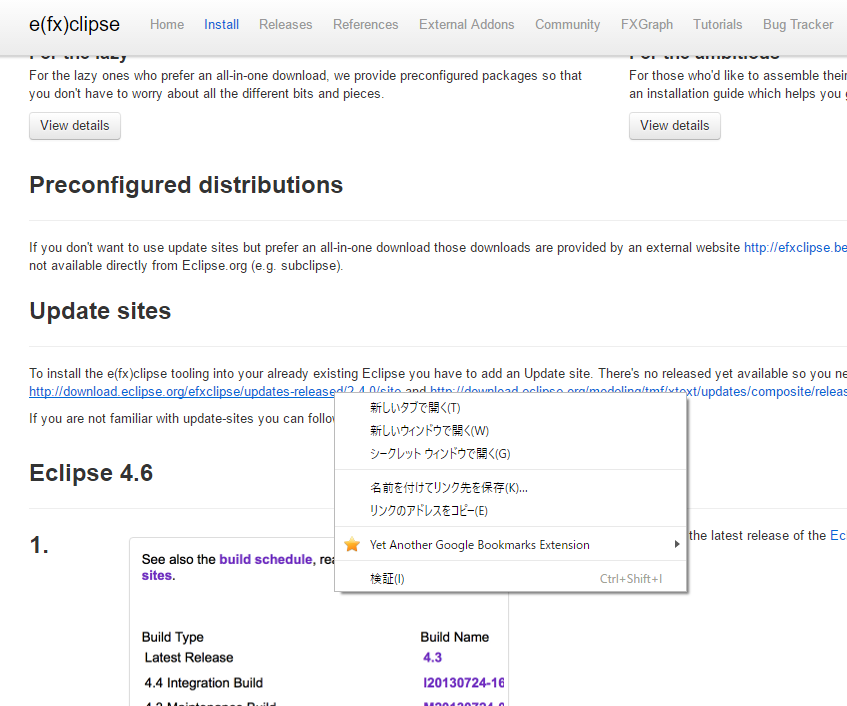Select 新しいタブで開く from context menu

click(415, 408)
